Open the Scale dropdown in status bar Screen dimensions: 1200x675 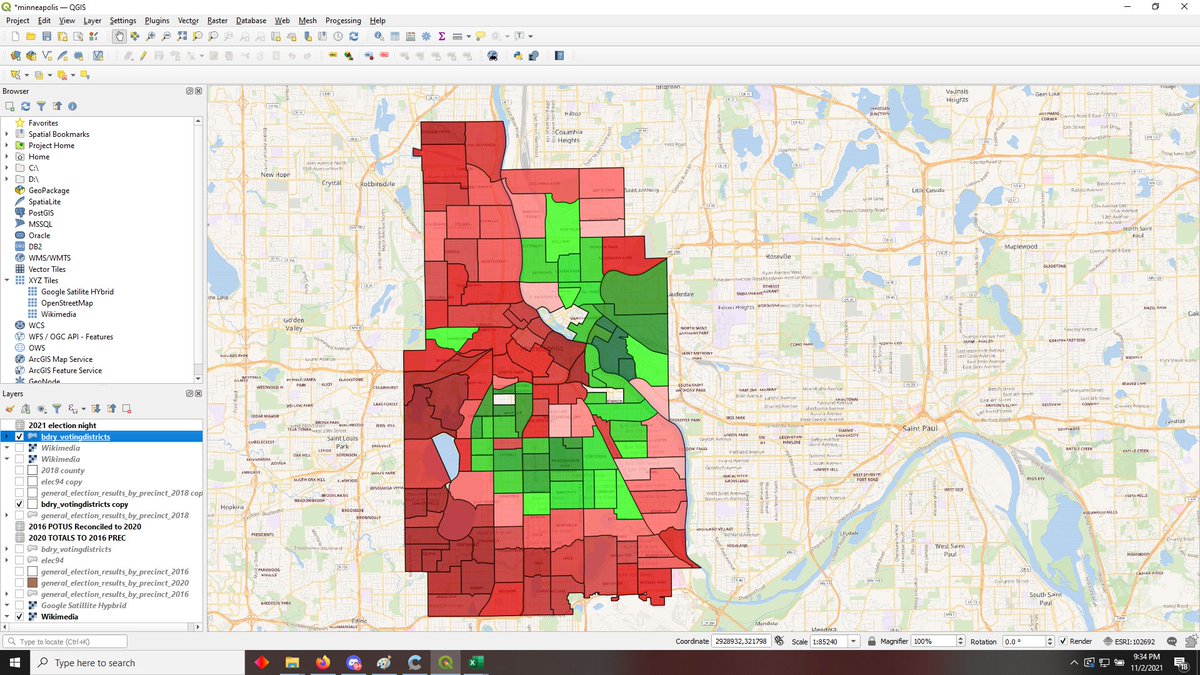pos(853,641)
